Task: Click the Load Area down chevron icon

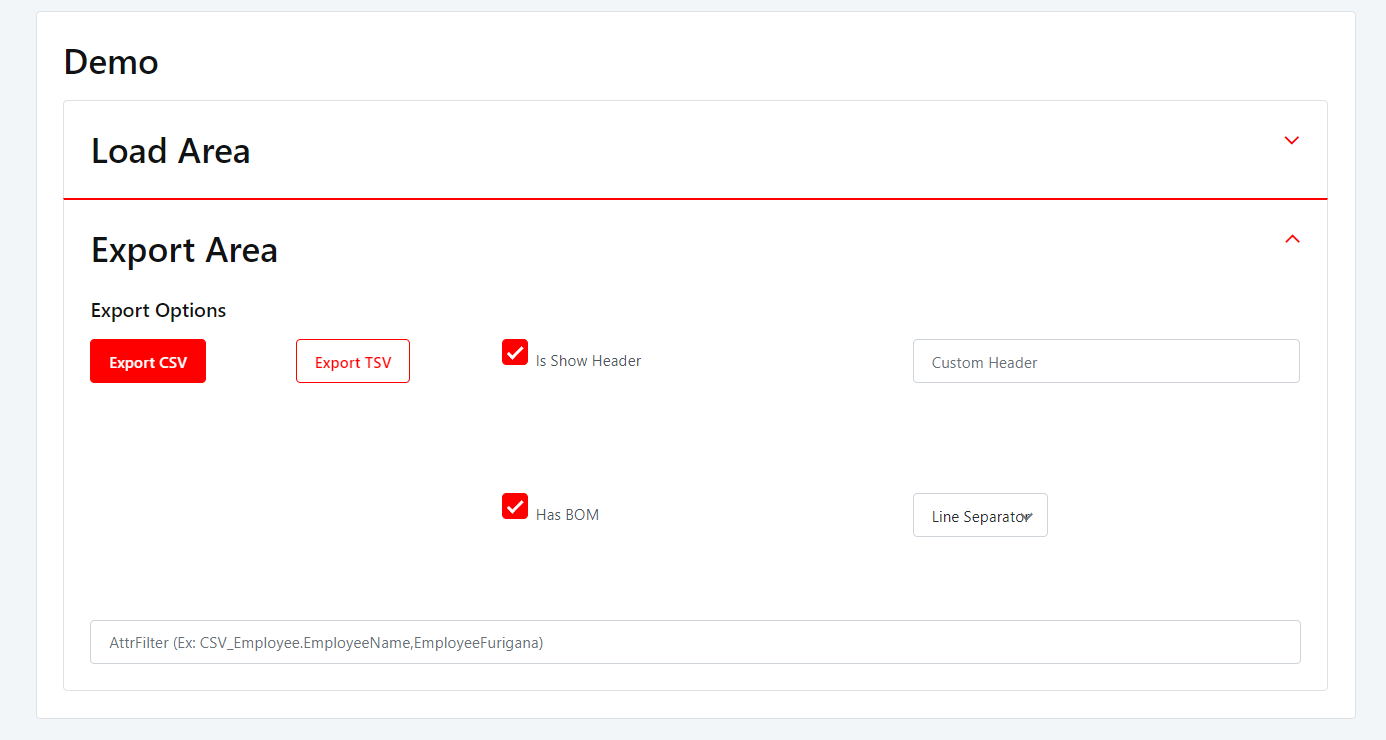Action: 1291,141
